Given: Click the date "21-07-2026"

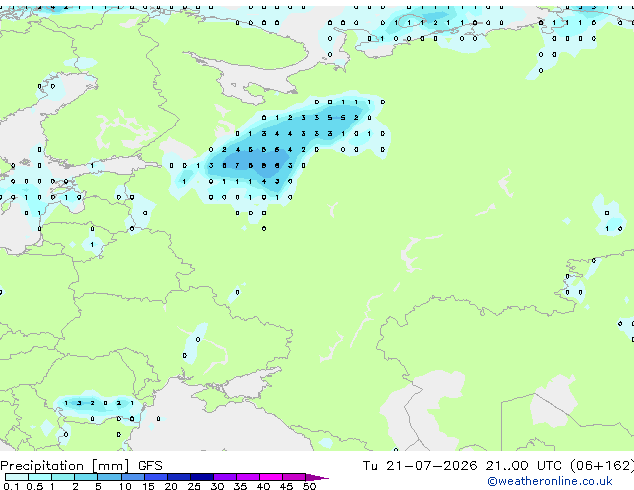Looking at the screenshot, I should click(x=431, y=466).
